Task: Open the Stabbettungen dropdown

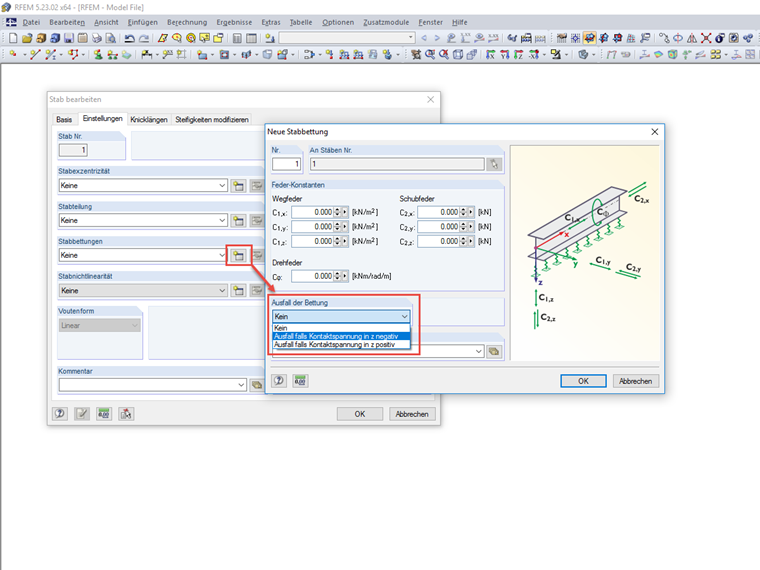Action: click(x=222, y=255)
